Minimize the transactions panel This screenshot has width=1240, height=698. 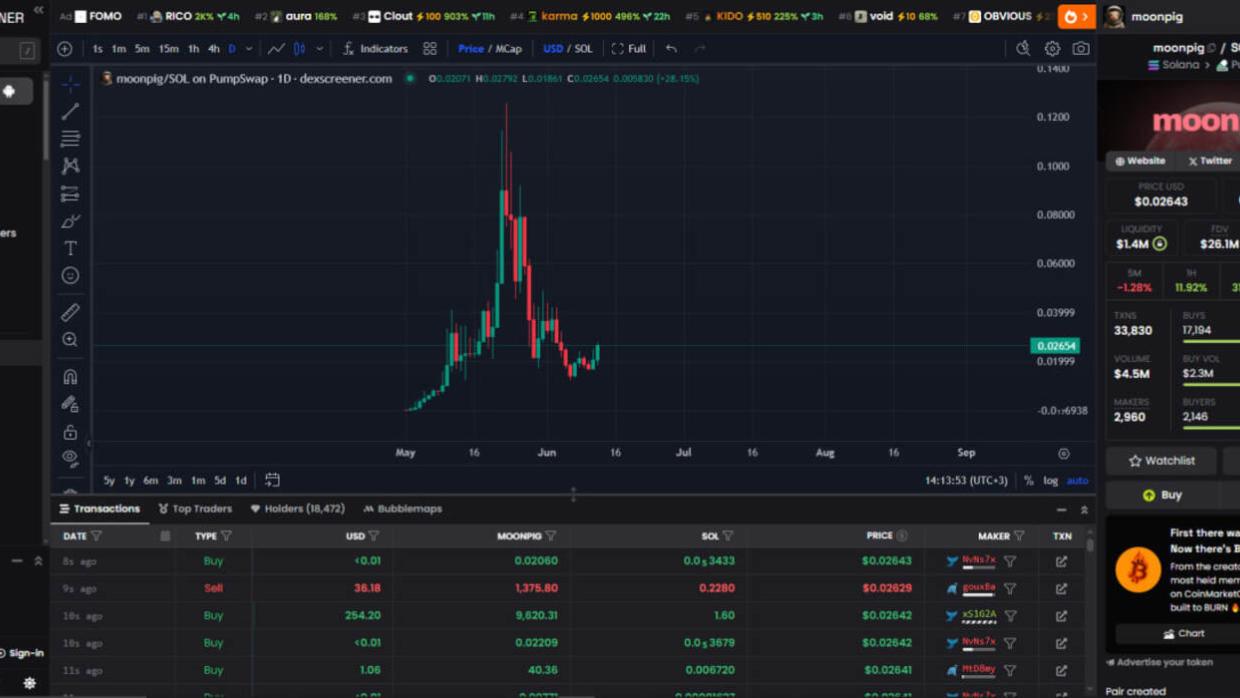pos(1061,510)
